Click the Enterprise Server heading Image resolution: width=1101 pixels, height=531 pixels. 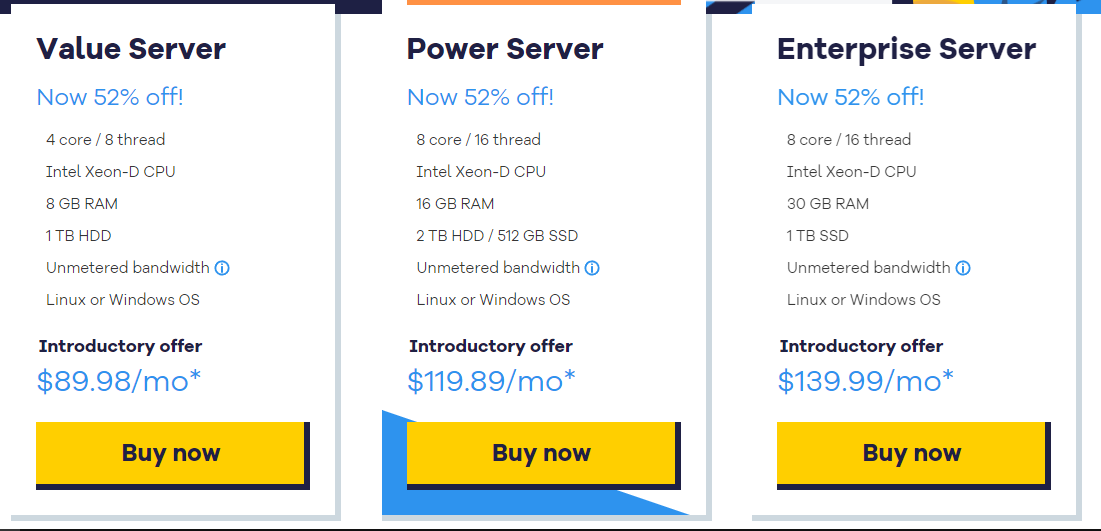point(906,49)
